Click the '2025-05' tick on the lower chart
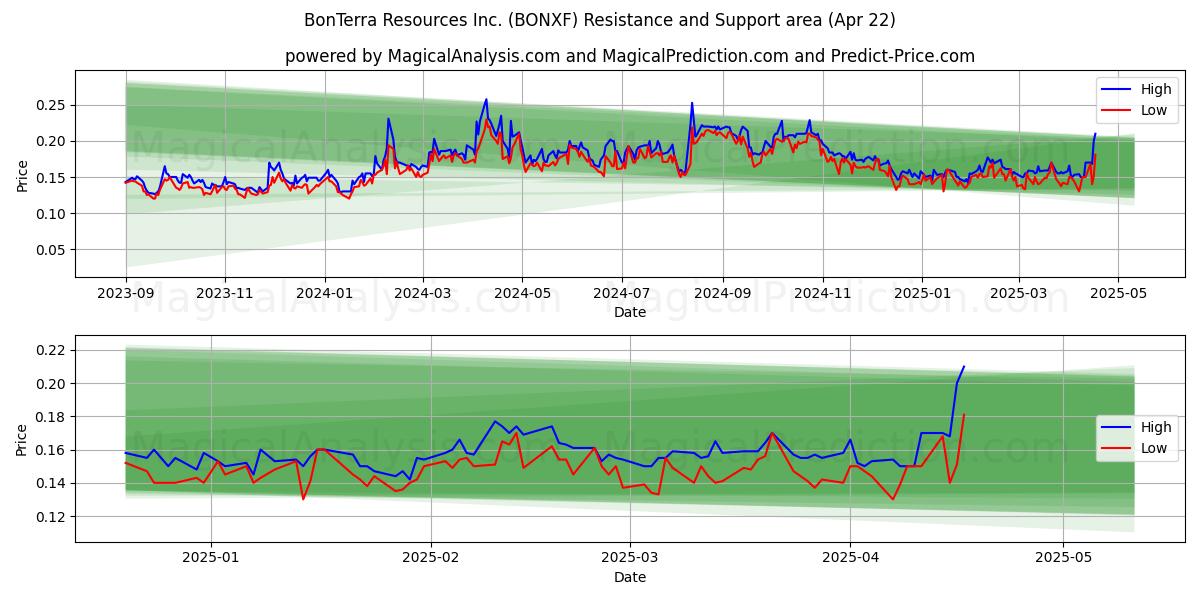Viewport: 1200px width, 600px height. coord(1064,559)
